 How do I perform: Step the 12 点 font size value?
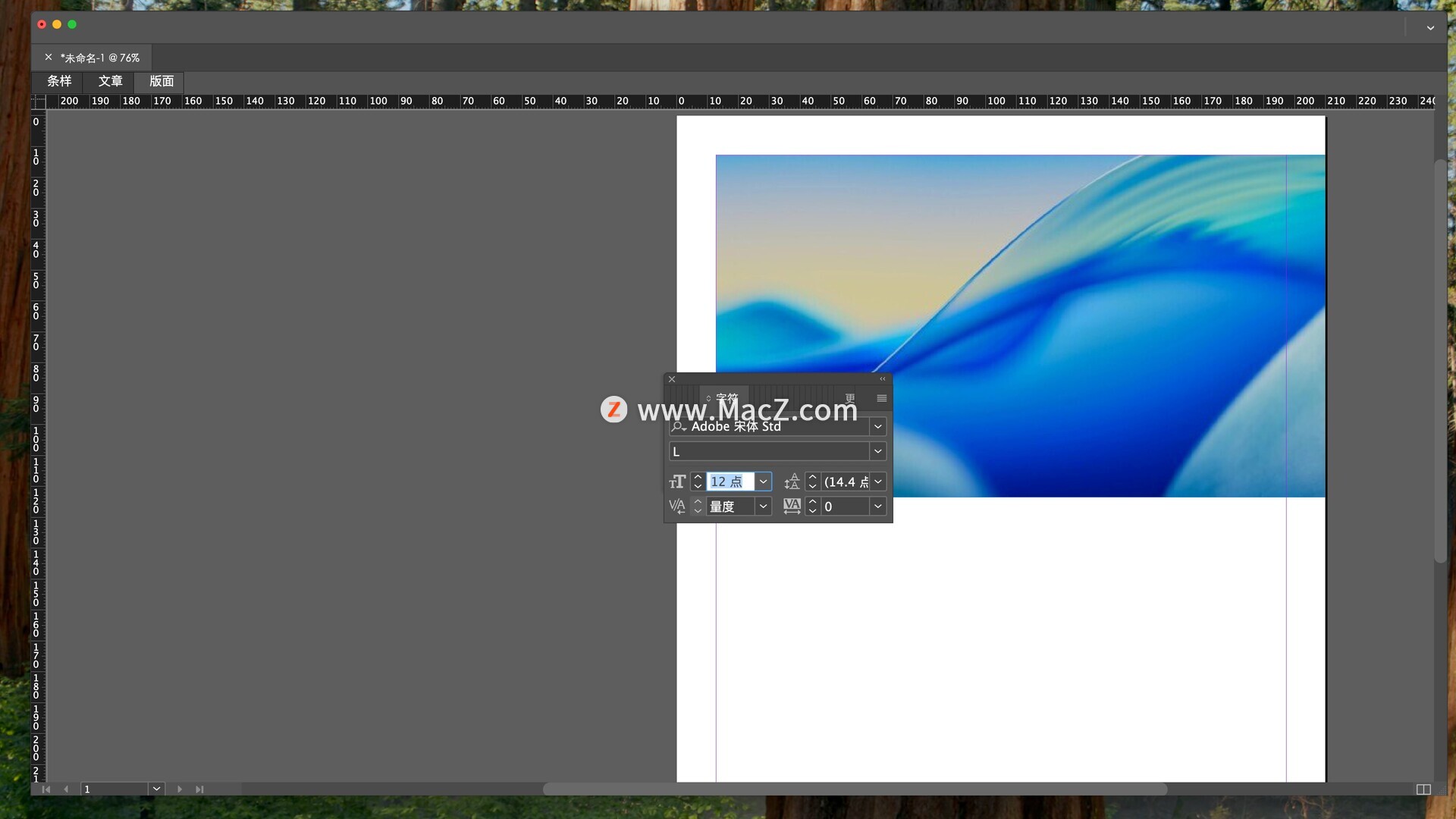(x=698, y=482)
